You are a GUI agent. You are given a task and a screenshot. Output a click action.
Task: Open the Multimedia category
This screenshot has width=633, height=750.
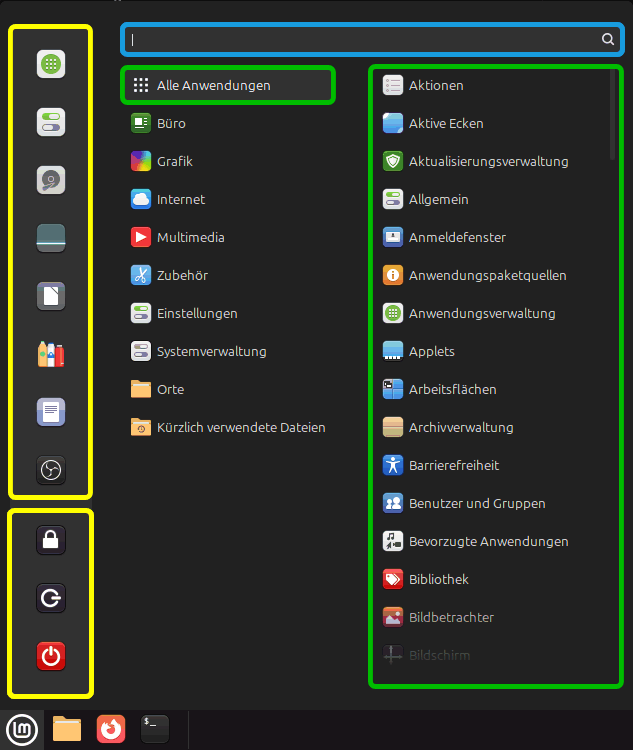pos(190,238)
